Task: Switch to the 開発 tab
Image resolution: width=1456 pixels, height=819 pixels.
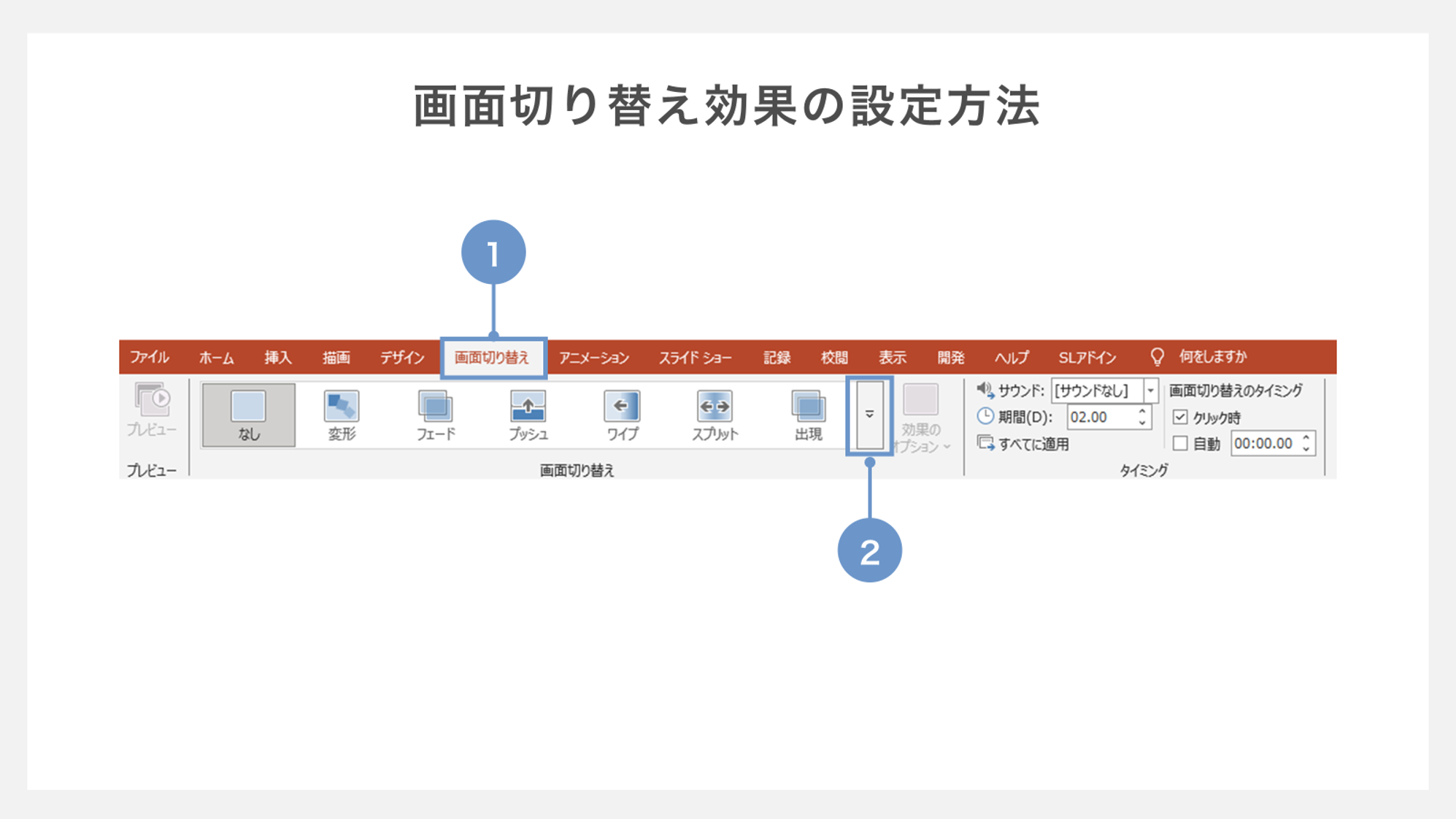Action: point(951,357)
